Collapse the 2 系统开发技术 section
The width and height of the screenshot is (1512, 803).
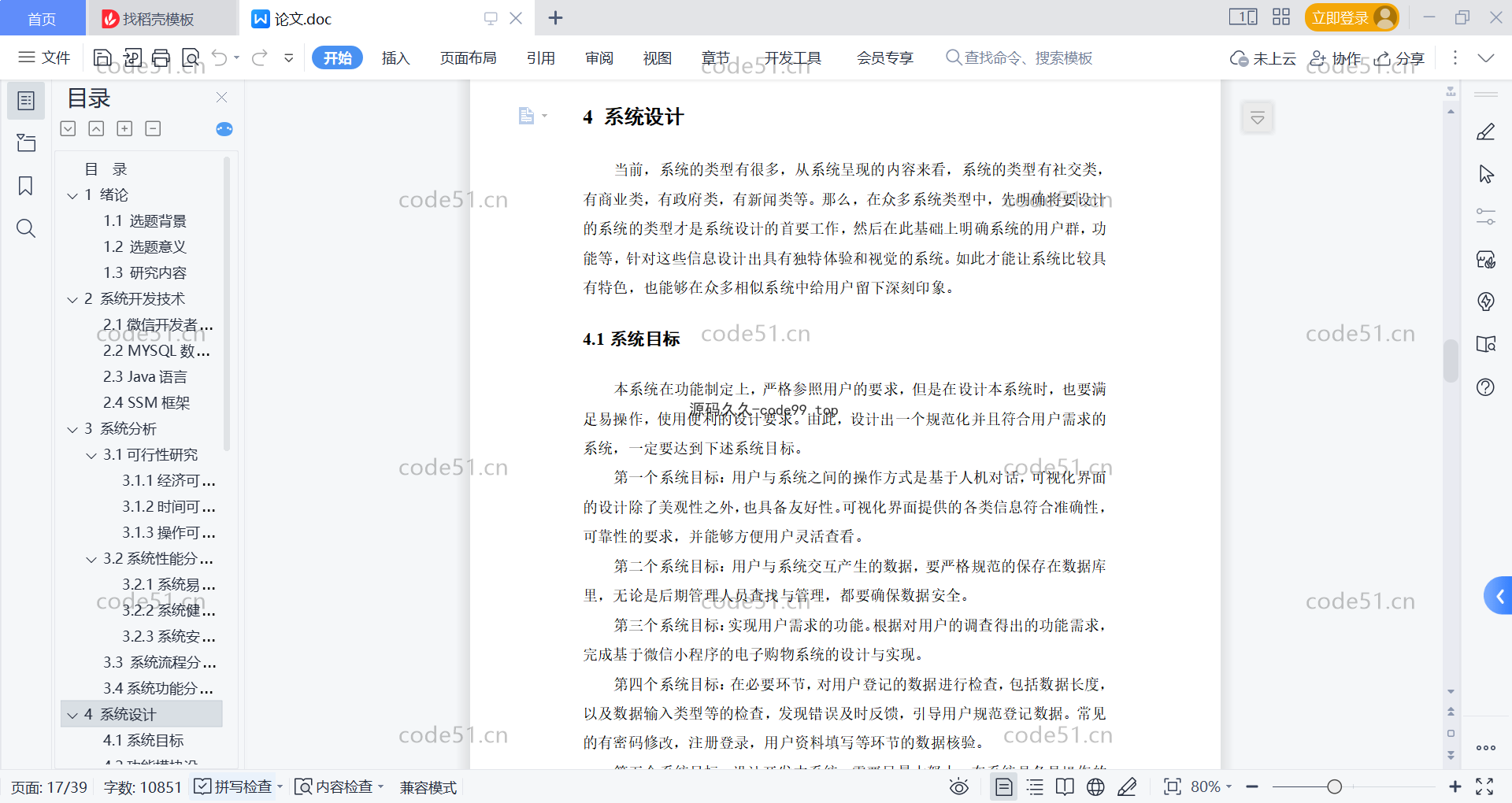[x=72, y=299]
